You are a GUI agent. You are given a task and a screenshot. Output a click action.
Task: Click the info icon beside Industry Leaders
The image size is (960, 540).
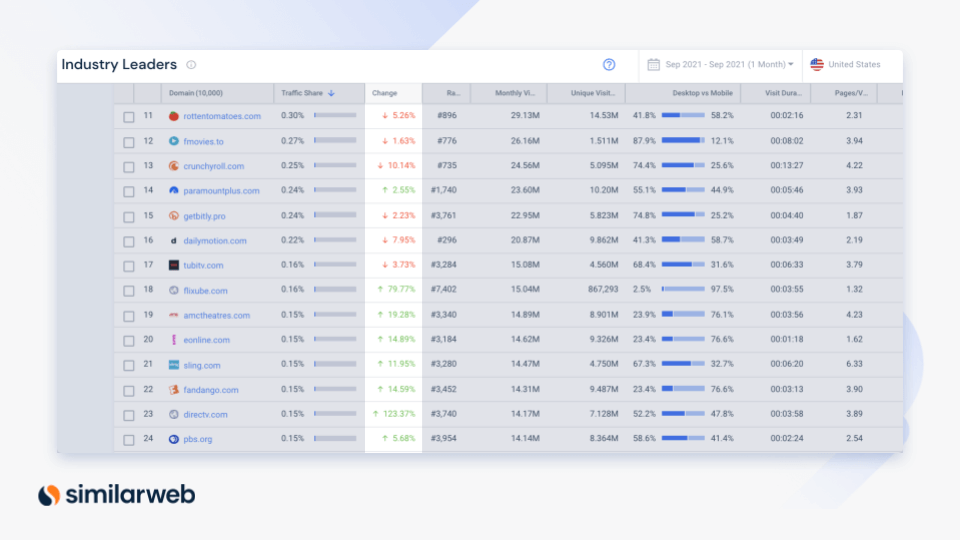pyautogui.click(x=191, y=65)
